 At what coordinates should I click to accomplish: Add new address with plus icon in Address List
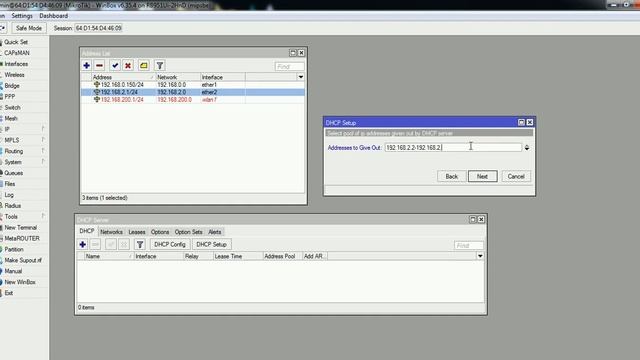pos(87,65)
